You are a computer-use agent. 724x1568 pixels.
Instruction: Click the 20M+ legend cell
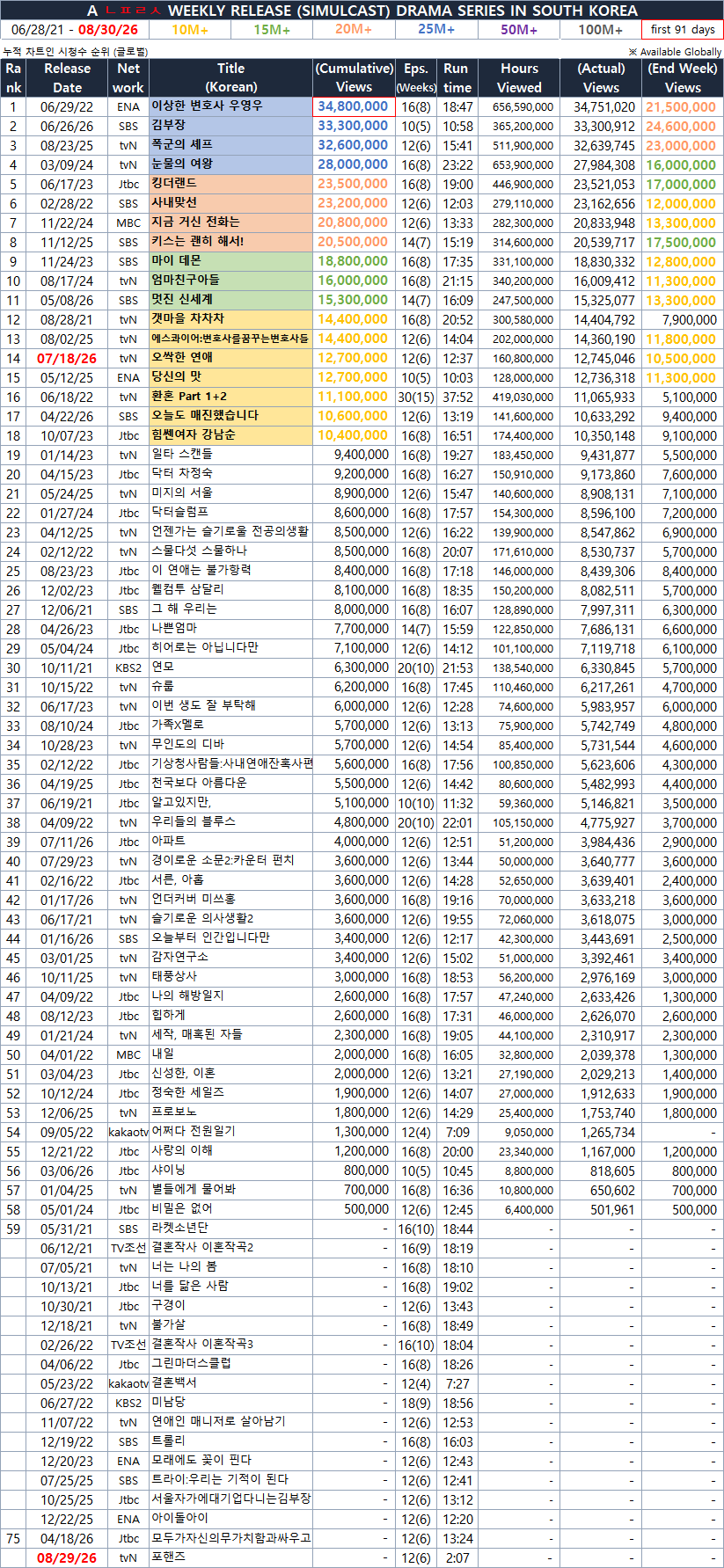coord(354,29)
